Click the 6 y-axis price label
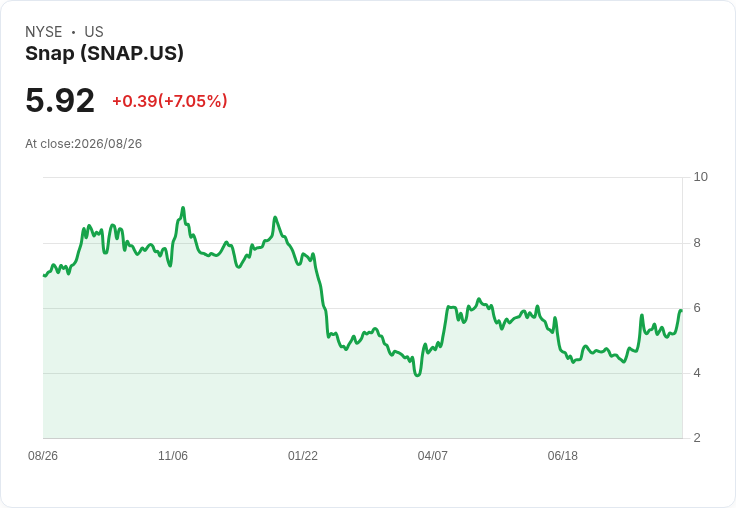The image size is (736, 508). 697,308
